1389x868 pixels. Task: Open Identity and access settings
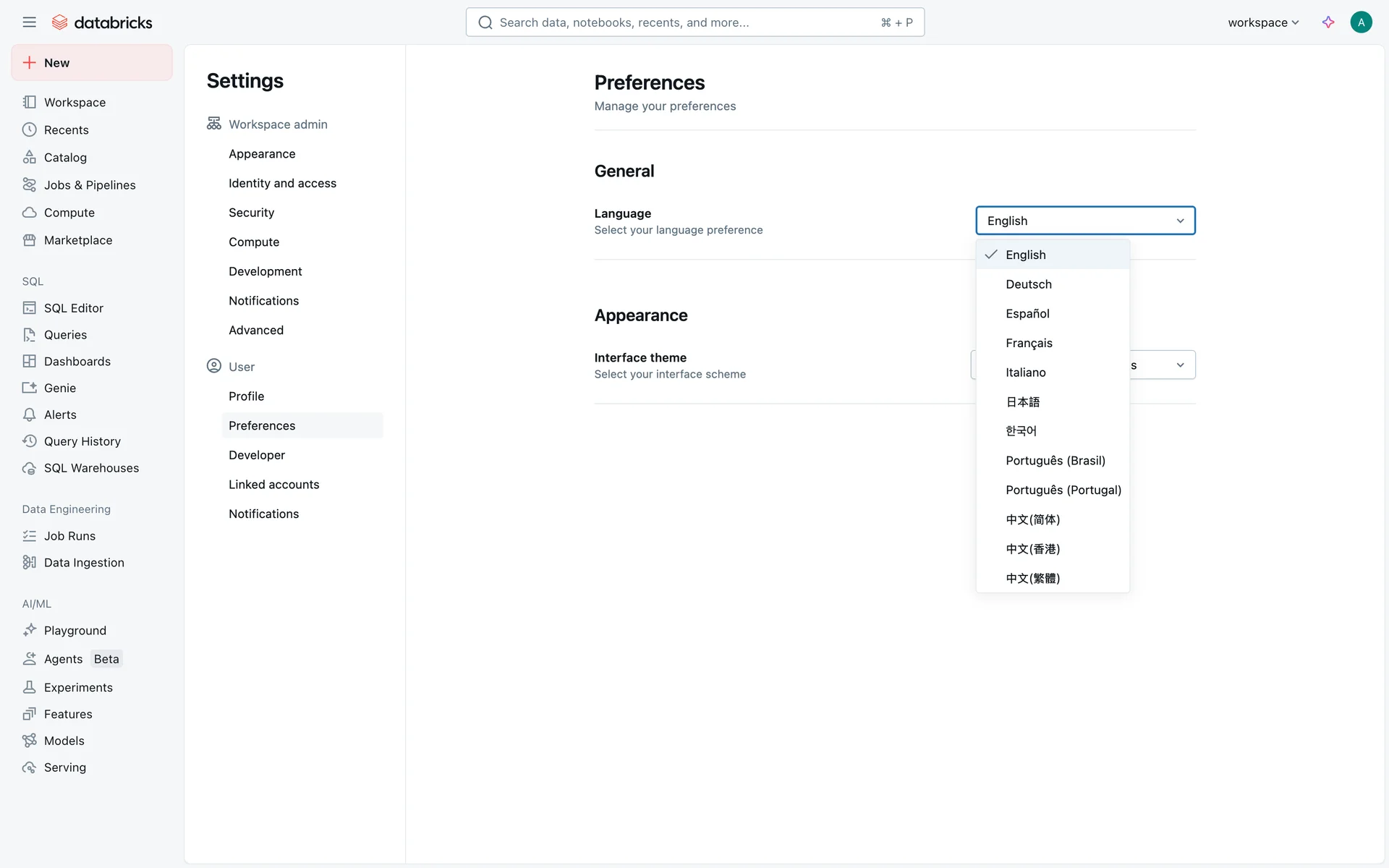282,184
